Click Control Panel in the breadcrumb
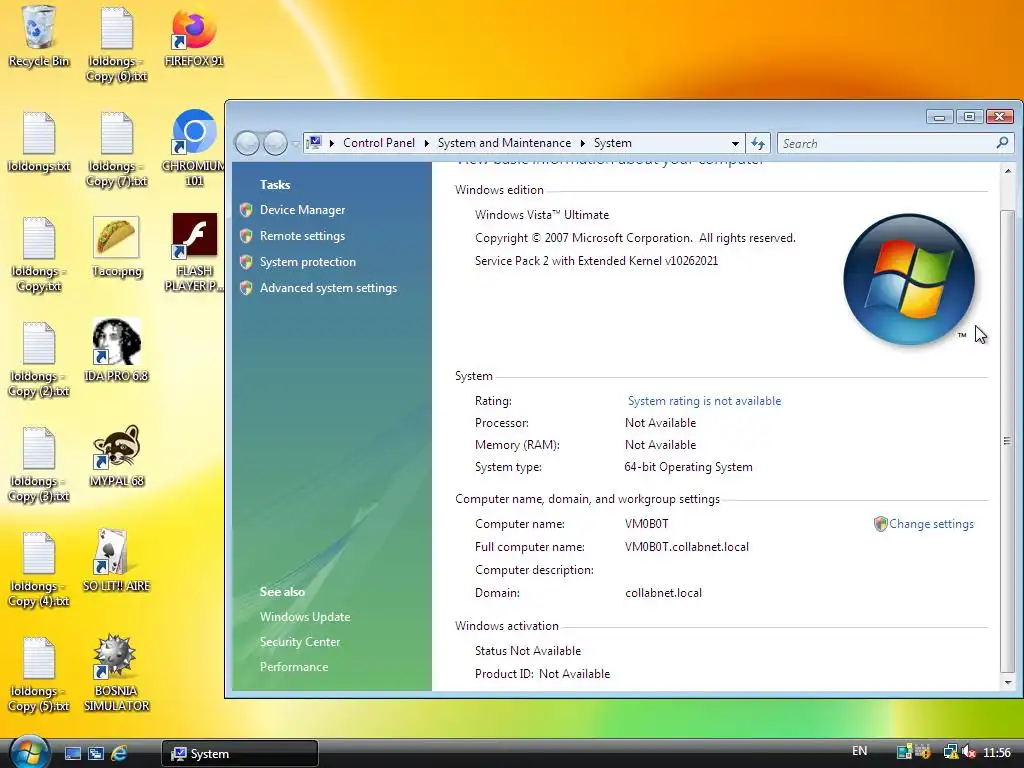 379,143
